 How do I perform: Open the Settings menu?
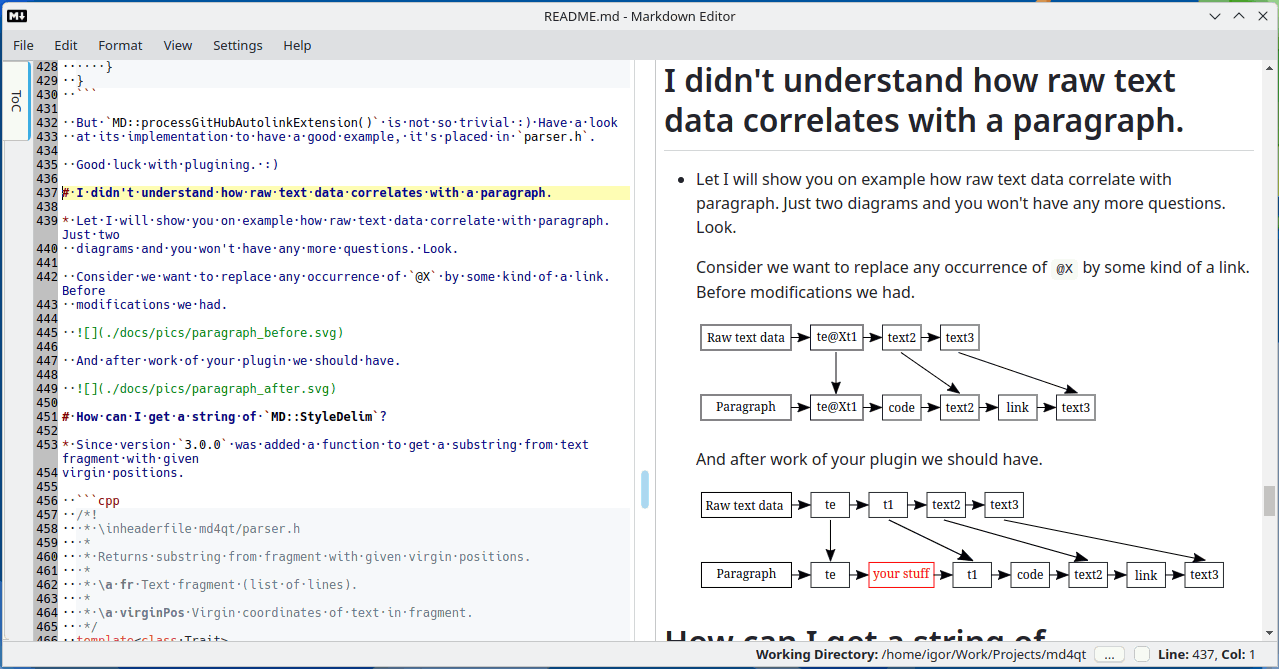(x=238, y=45)
